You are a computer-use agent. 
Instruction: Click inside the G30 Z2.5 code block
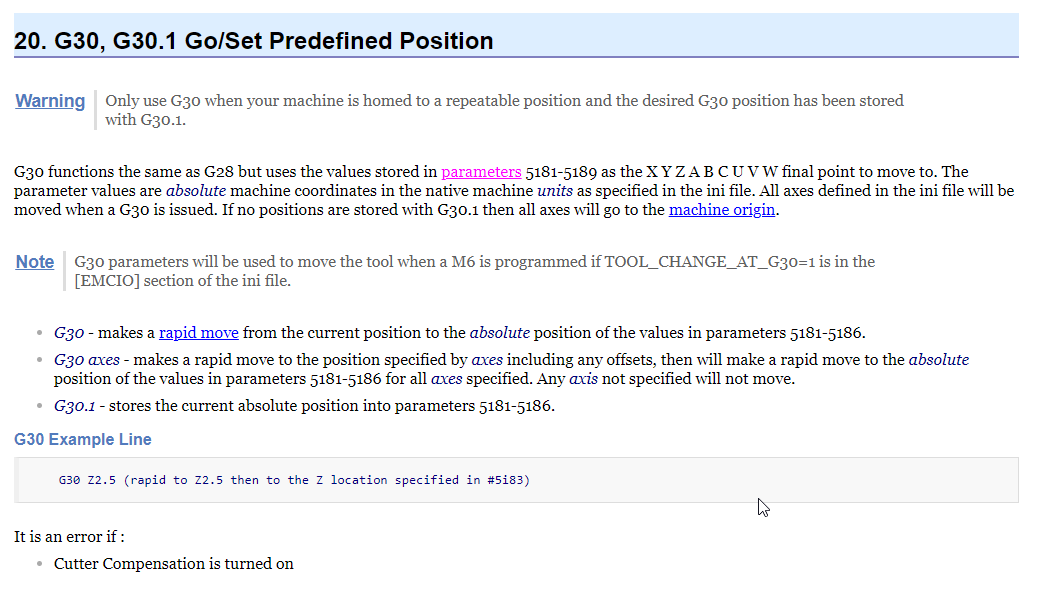[516, 480]
